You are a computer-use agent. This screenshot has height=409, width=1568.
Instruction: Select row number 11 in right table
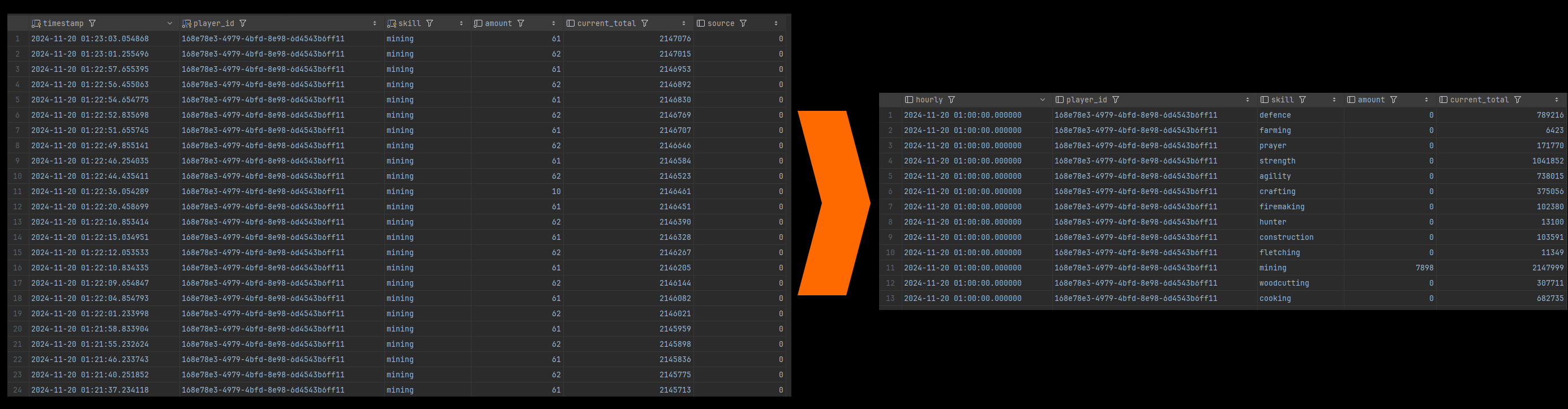890,268
